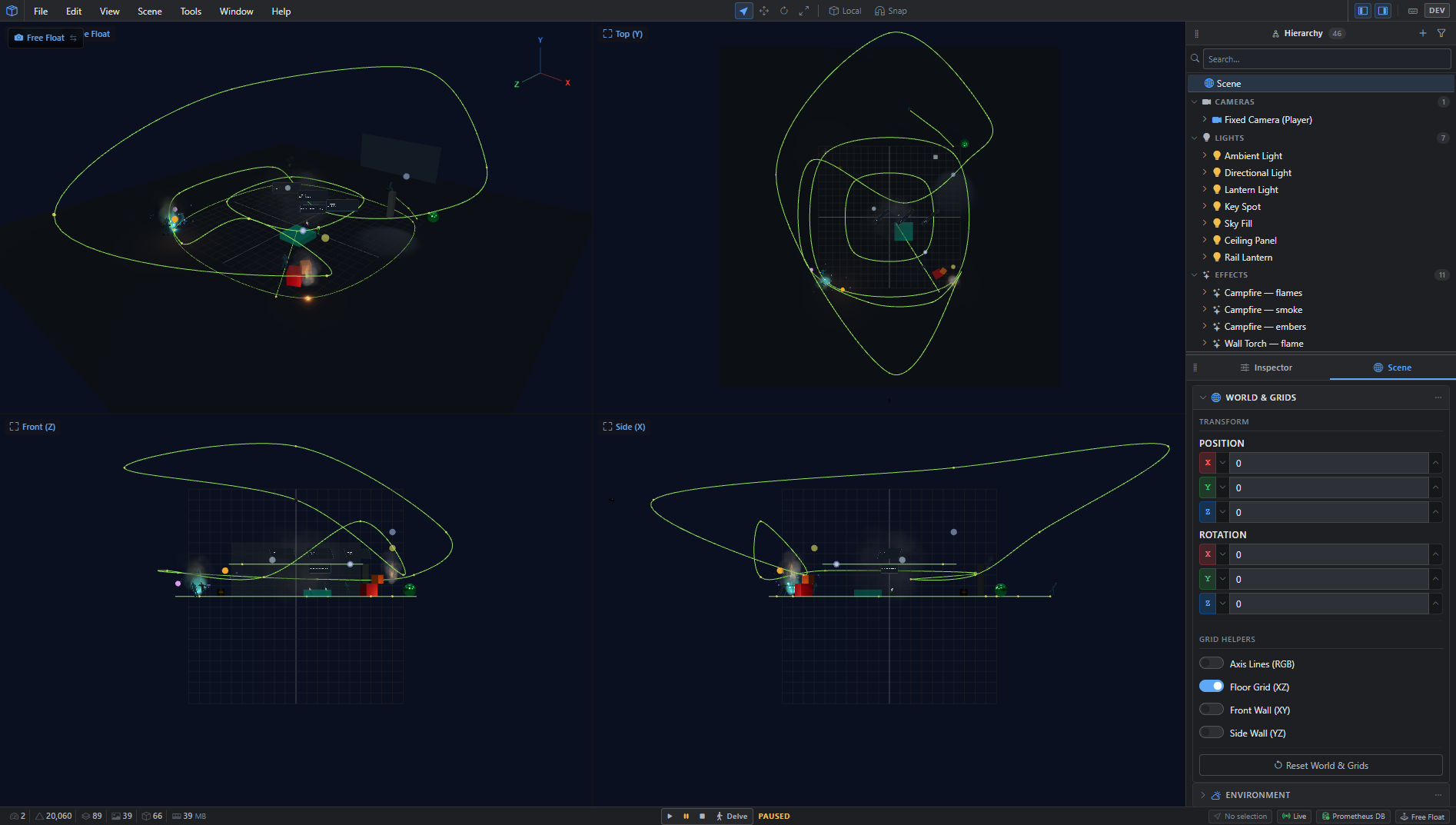Click Reset World & Grids button
The image size is (1456, 825).
pyautogui.click(x=1321, y=765)
